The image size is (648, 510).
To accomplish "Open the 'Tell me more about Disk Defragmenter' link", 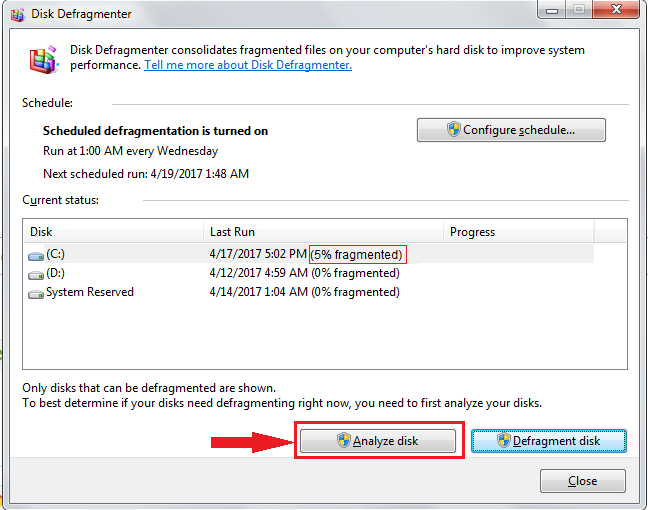I will [x=248, y=65].
